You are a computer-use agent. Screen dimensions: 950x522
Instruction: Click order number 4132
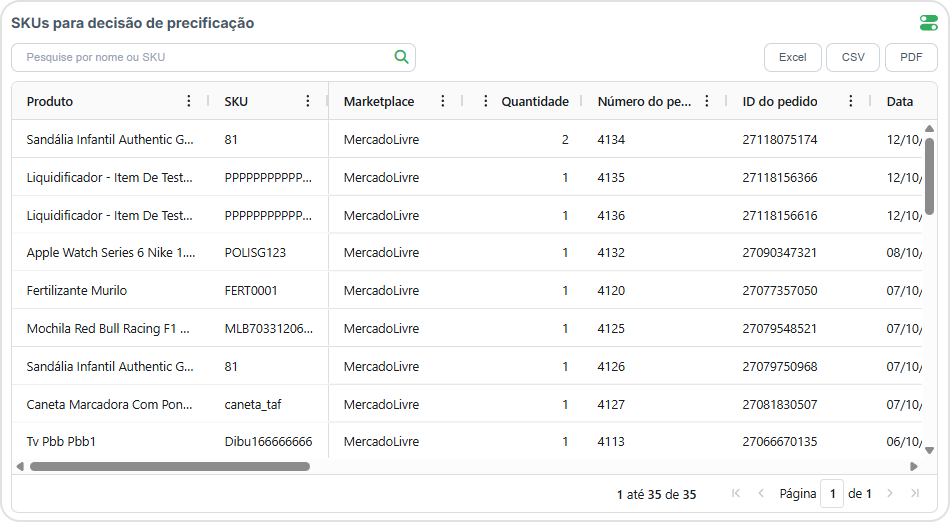[x=611, y=253]
